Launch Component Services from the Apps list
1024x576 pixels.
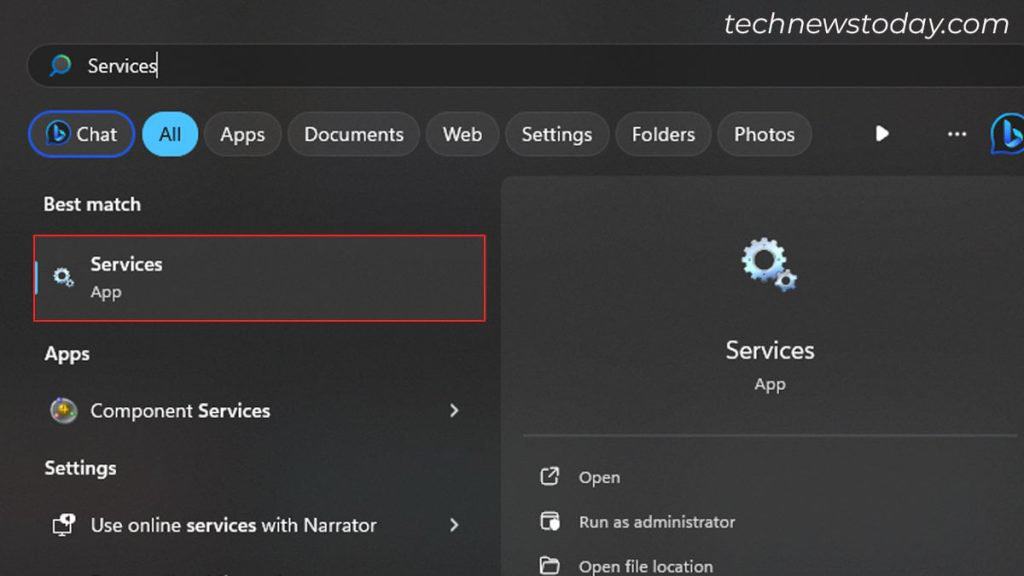(180, 411)
